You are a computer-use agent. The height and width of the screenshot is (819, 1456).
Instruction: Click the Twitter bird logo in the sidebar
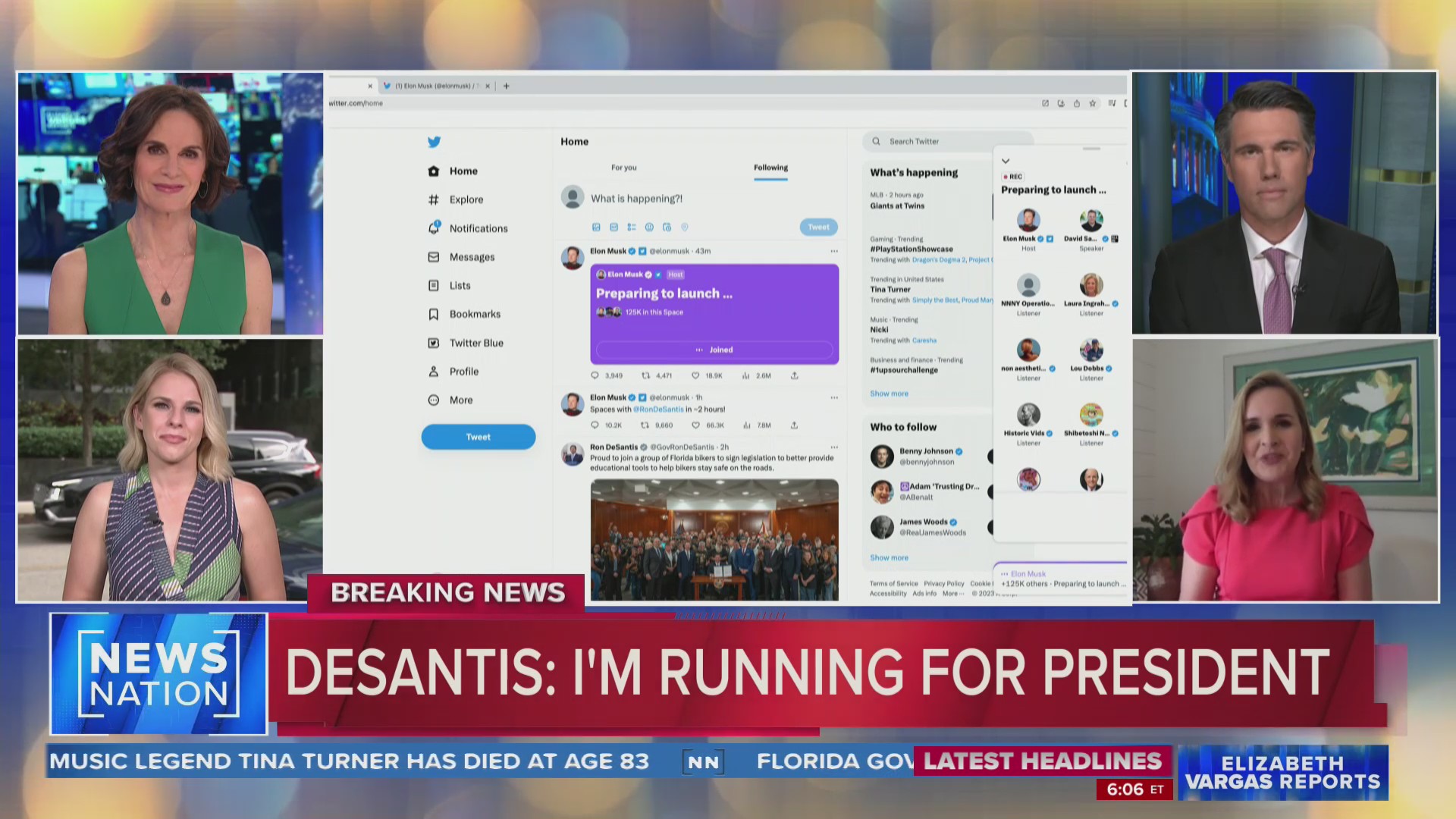pyautogui.click(x=434, y=142)
